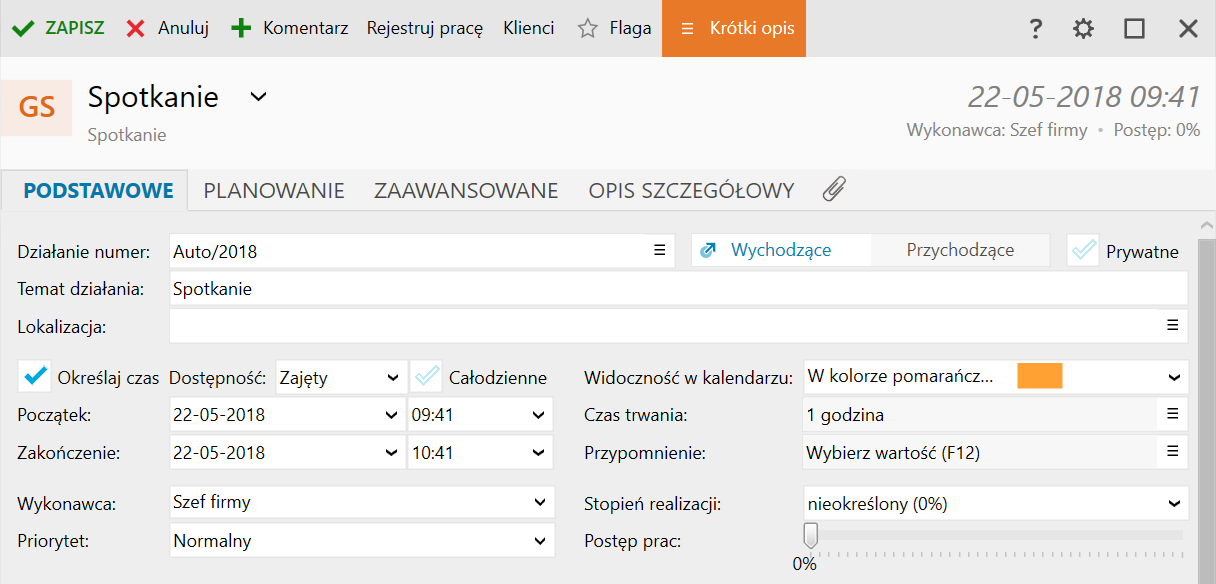Click Przypomnienie value picker icon
Image resolution: width=1216 pixels, height=584 pixels.
point(1172,452)
